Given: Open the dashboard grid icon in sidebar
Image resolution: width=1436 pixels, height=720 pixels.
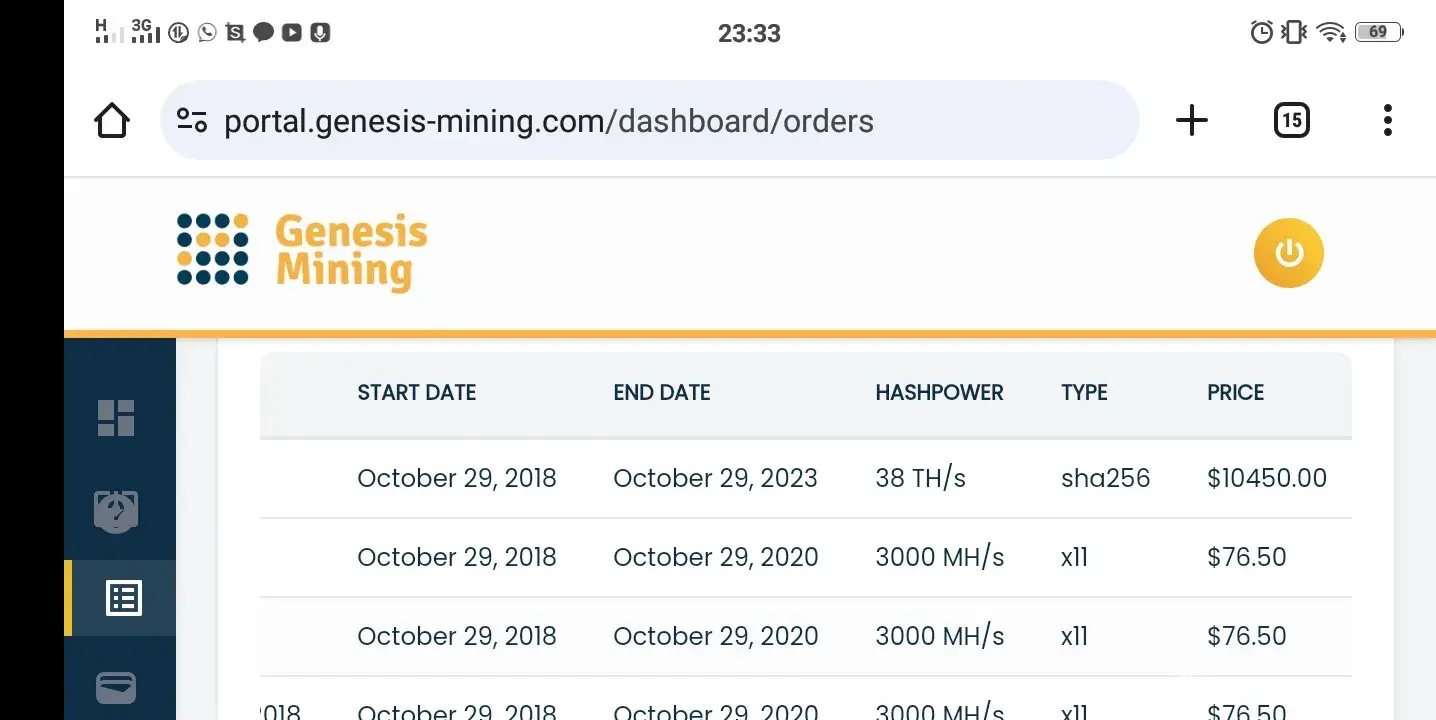Looking at the screenshot, I should pos(116,418).
